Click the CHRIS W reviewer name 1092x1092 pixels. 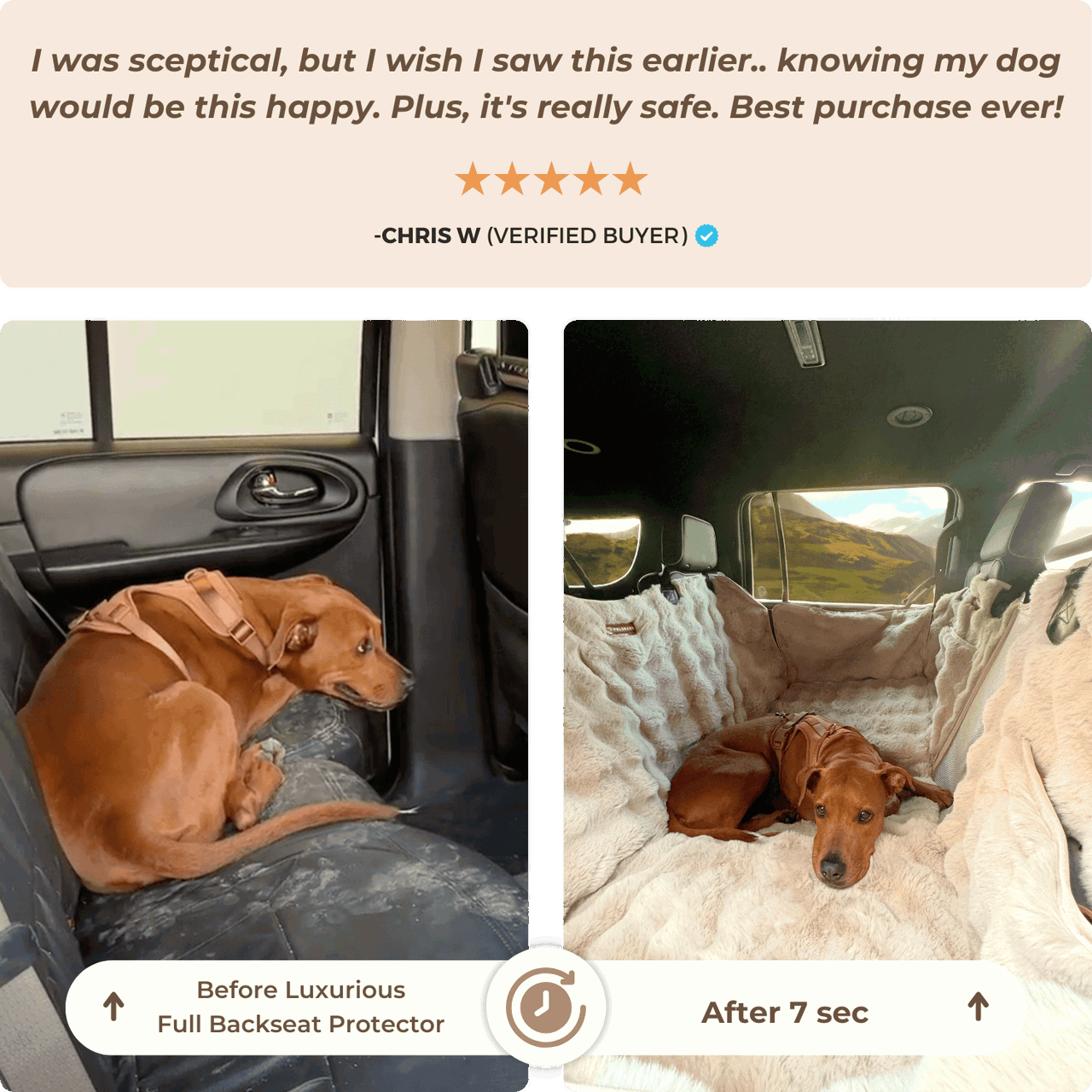click(x=427, y=235)
